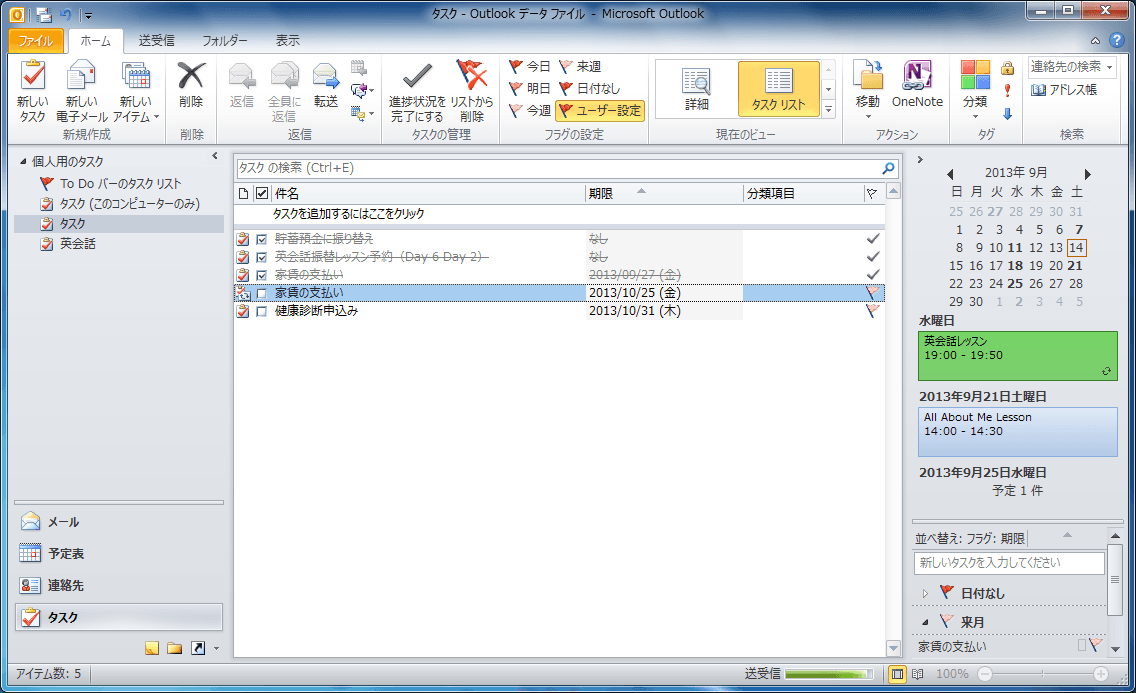Select To Do バーのタスク リスト

point(120,183)
